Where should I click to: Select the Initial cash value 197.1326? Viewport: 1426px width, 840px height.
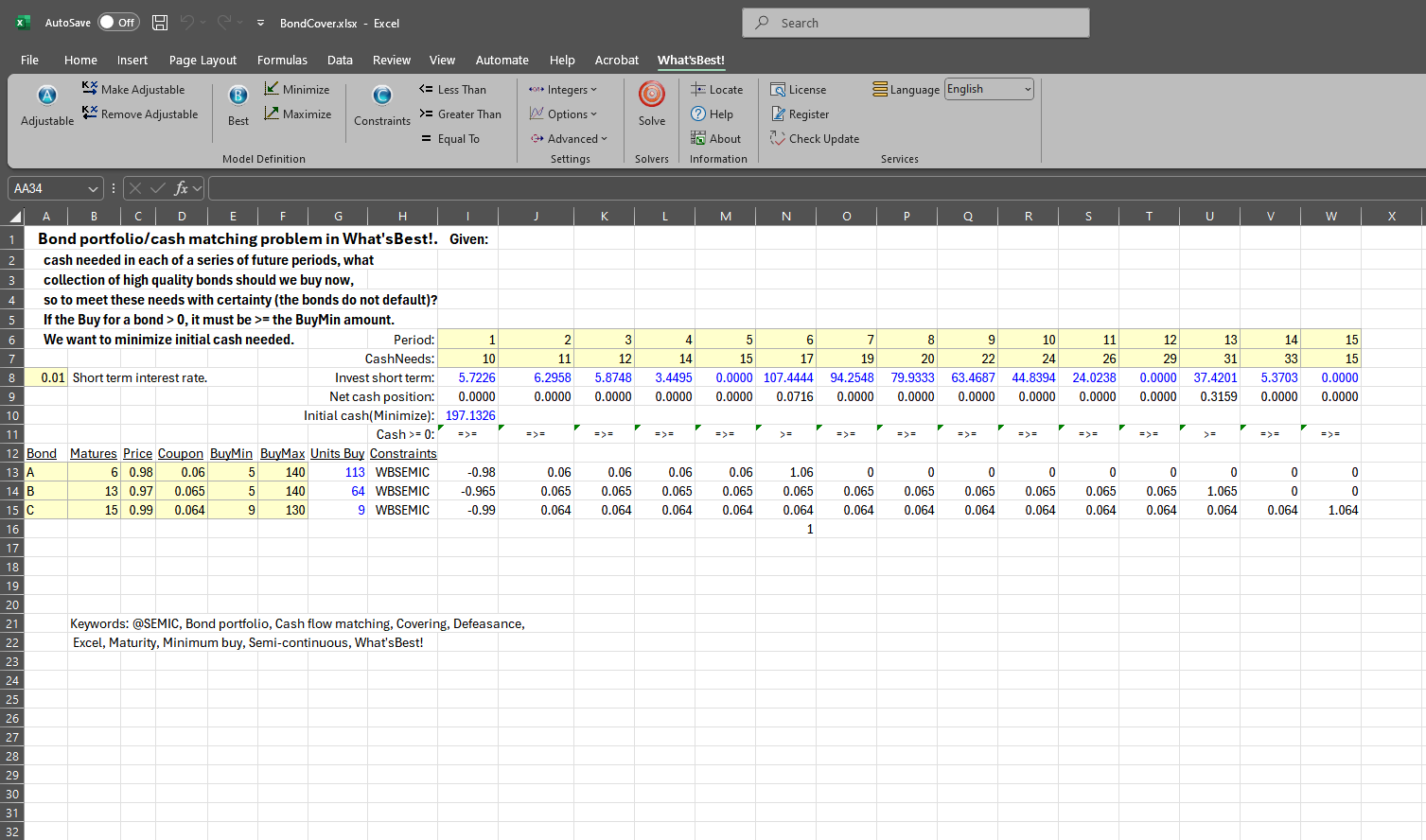click(467, 415)
